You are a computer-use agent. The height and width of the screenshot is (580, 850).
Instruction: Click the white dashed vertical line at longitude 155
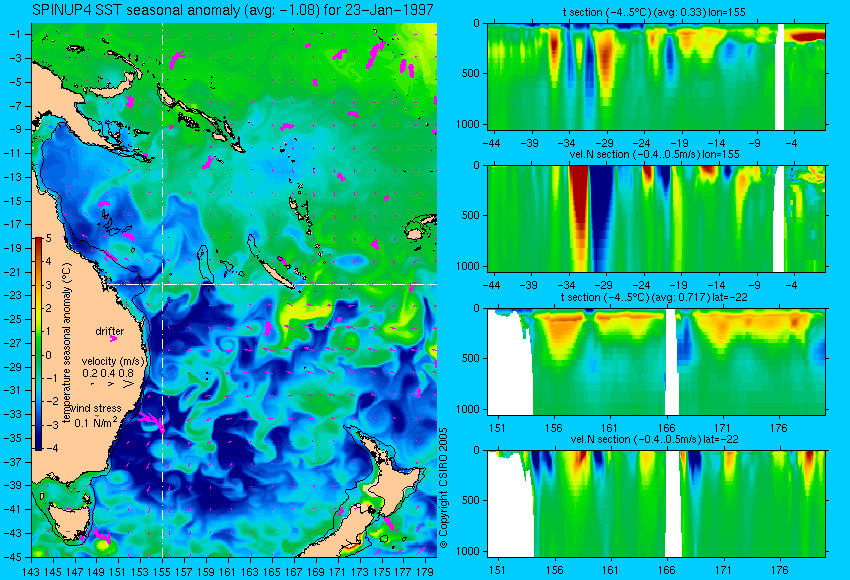[163, 290]
